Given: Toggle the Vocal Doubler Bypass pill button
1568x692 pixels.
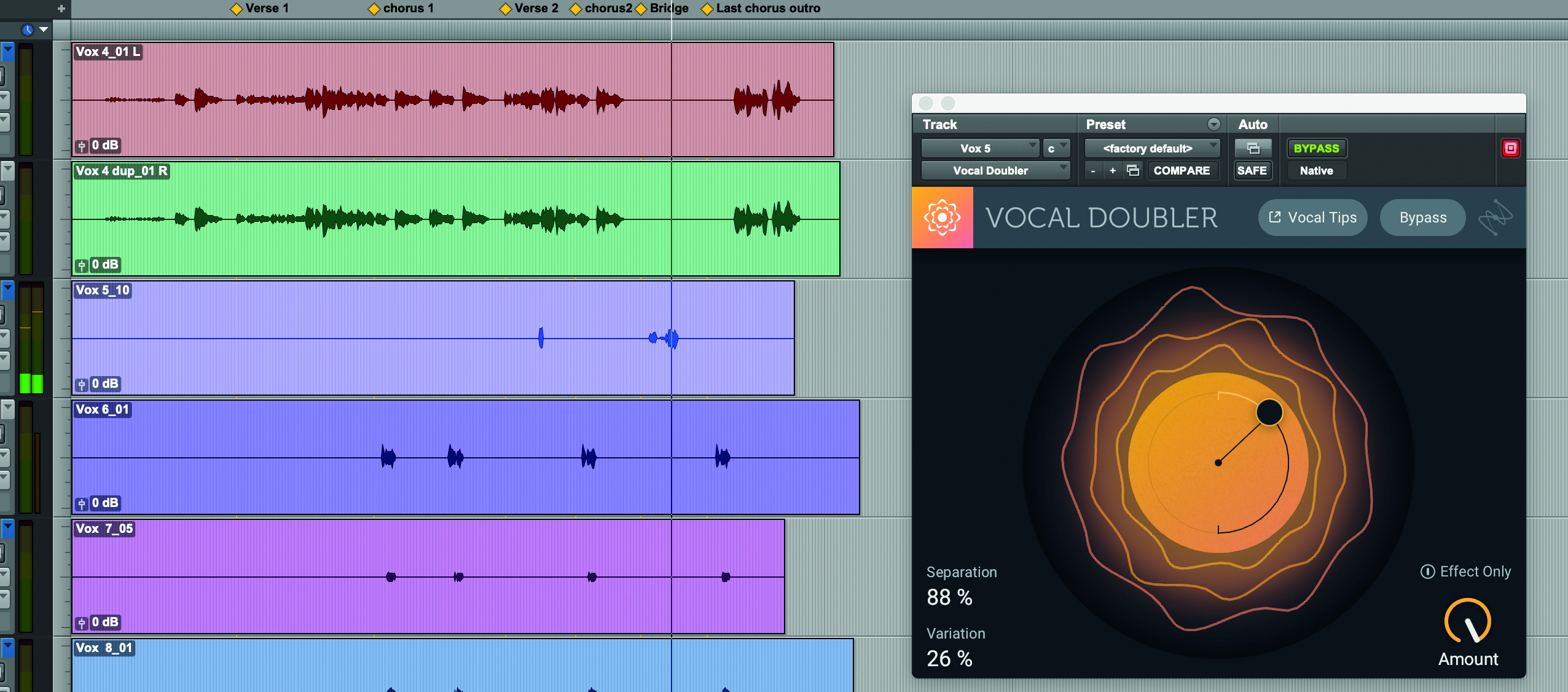Looking at the screenshot, I should tap(1422, 218).
